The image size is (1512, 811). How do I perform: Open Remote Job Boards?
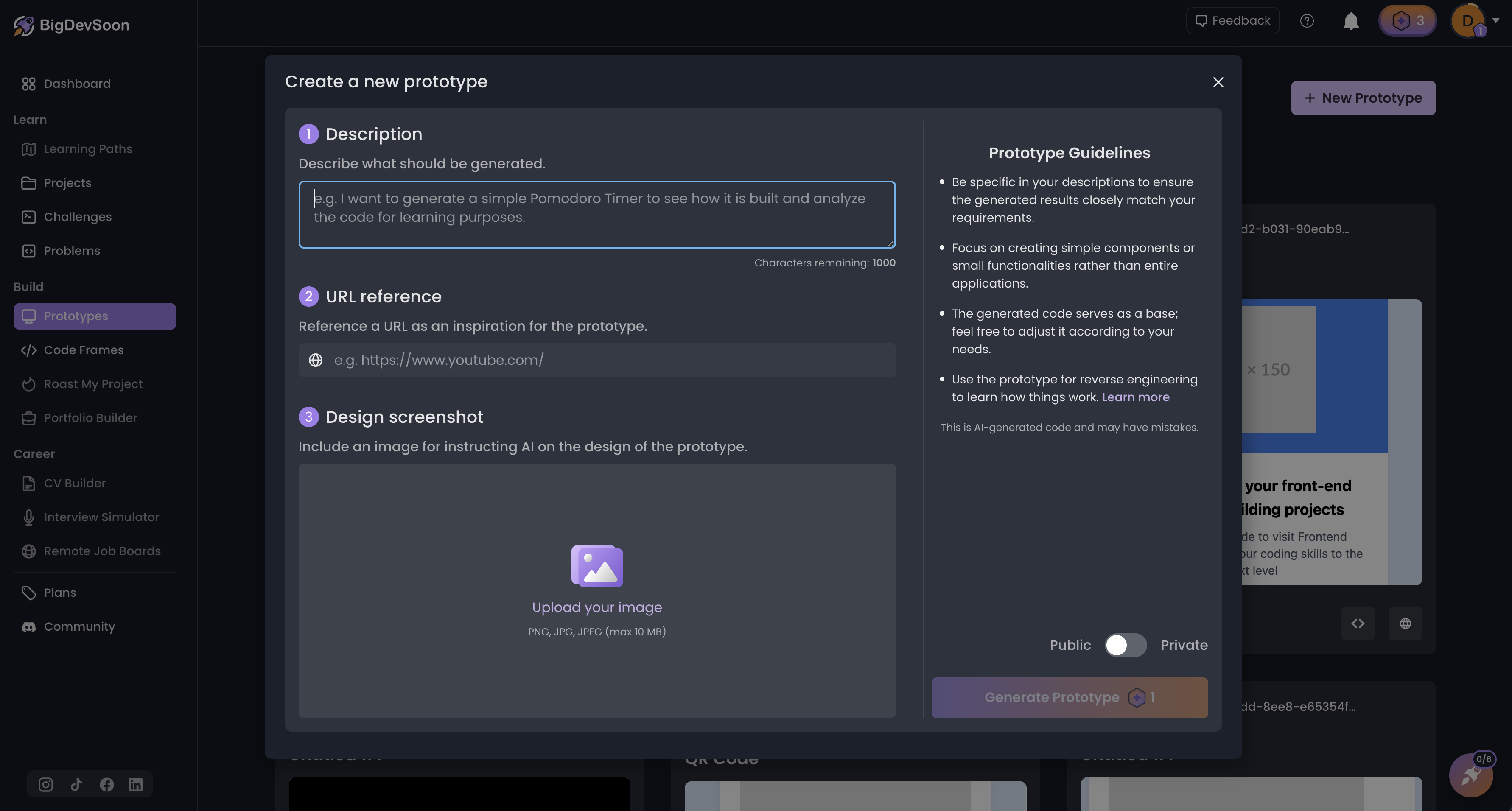click(x=103, y=551)
